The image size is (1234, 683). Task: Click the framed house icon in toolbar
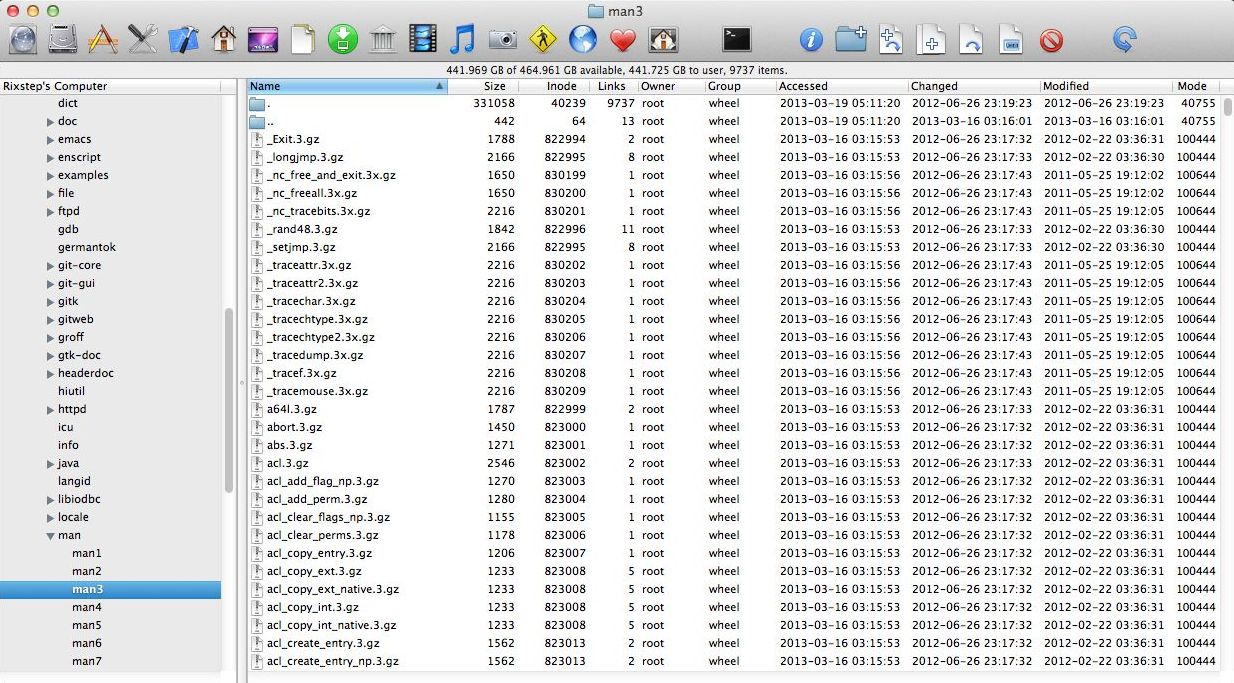pyautogui.click(x=663, y=39)
